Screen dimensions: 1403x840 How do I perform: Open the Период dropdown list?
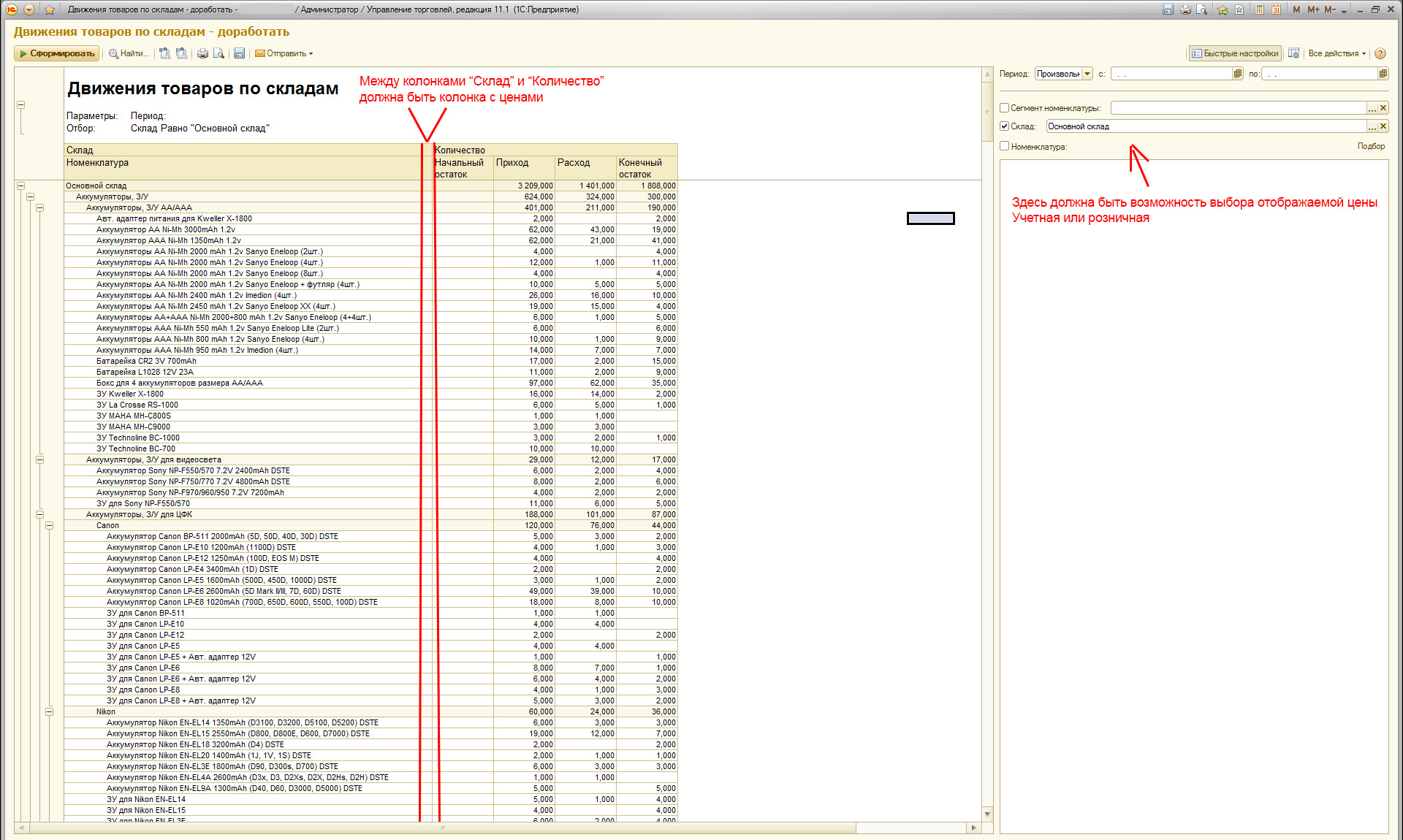[1087, 74]
